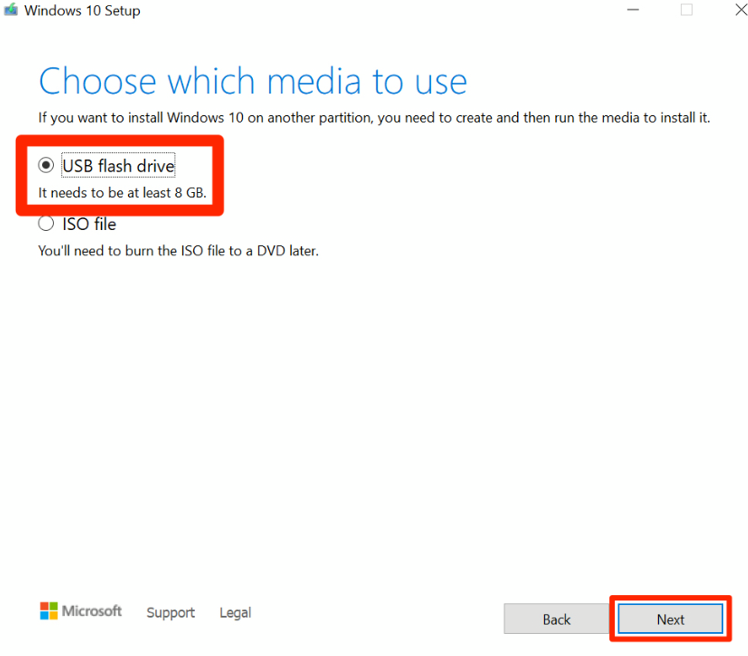This screenshot has width=748, height=656.
Task: Open the Legal link
Action: point(235,612)
